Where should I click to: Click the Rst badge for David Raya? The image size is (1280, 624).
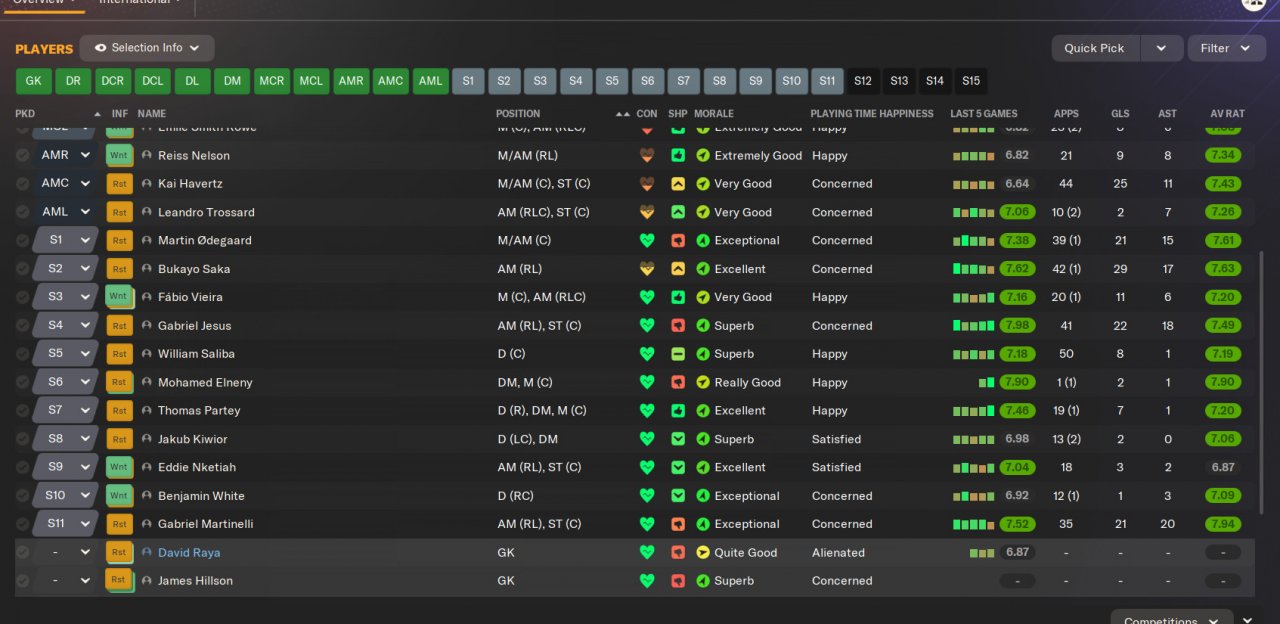tap(119, 552)
